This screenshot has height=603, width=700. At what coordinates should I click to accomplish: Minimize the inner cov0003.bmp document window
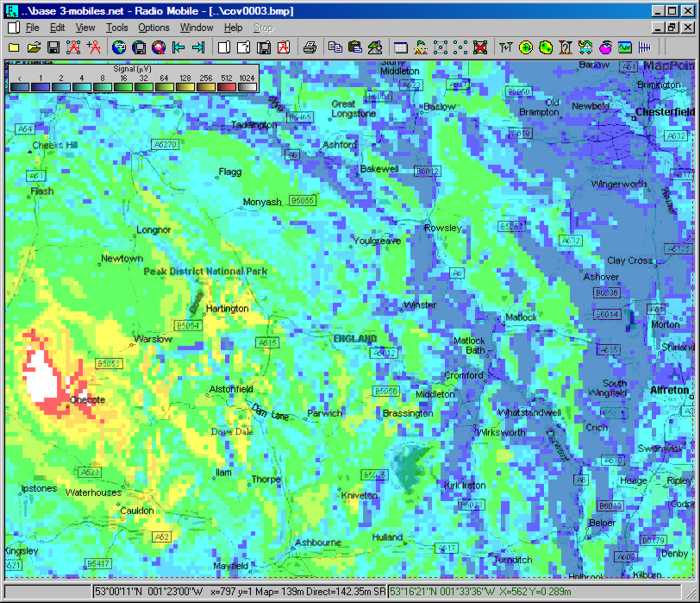point(658,28)
